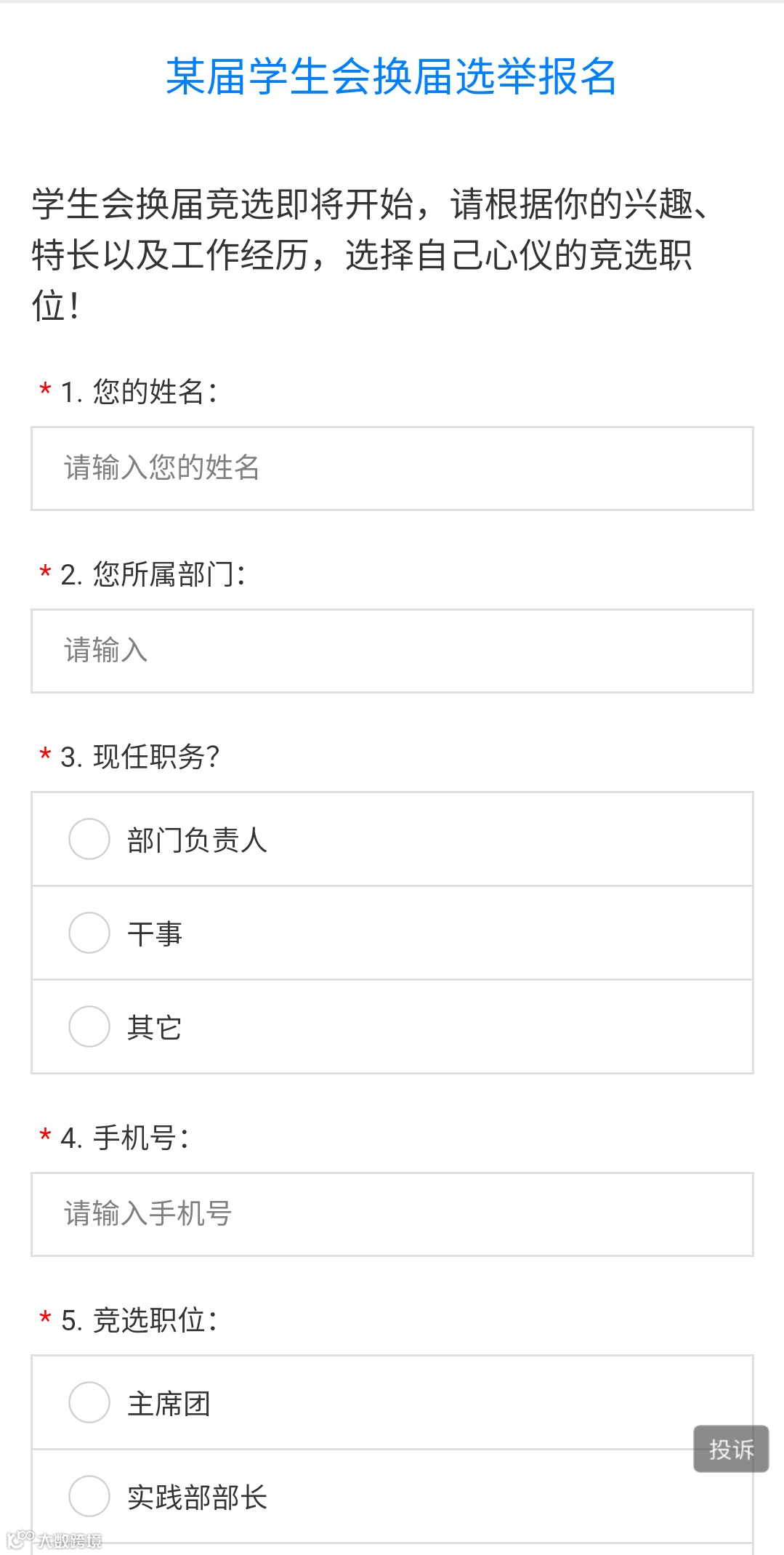The width and height of the screenshot is (784, 1555).
Task: Tap the 实践部部长 option label text
Action: (x=197, y=1498)
